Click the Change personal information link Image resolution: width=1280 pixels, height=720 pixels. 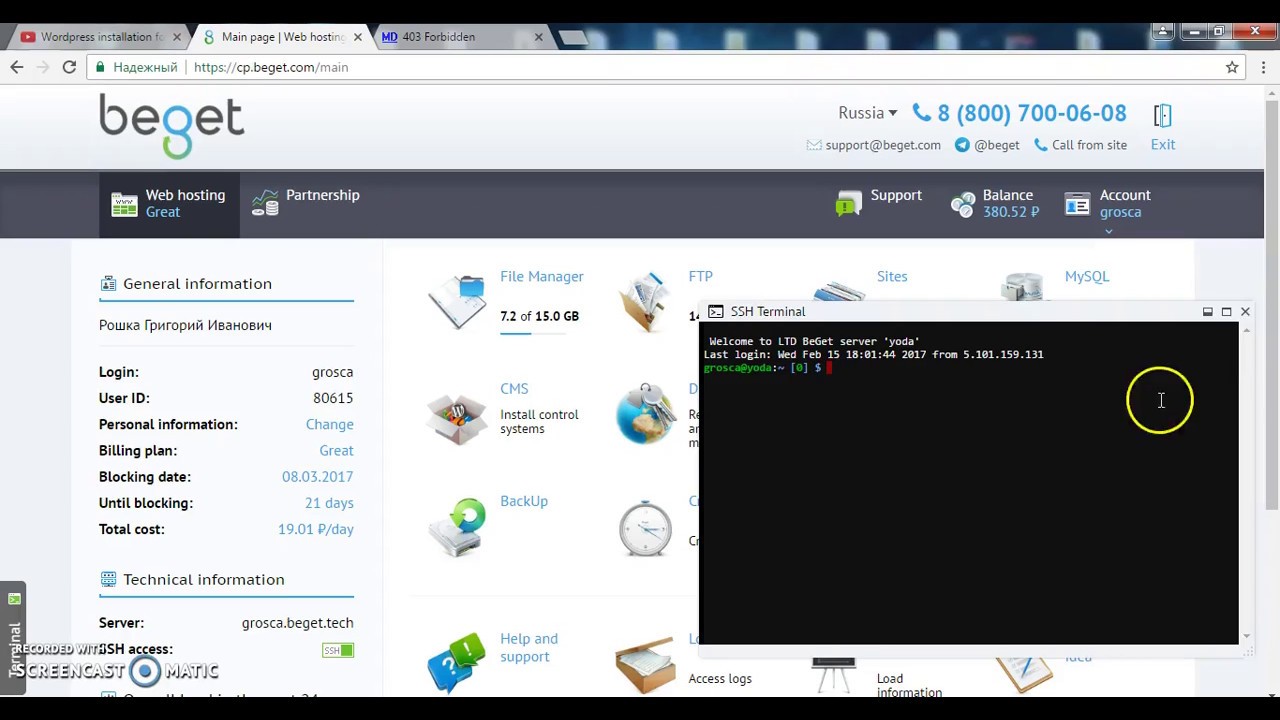[x=329, y=424]
